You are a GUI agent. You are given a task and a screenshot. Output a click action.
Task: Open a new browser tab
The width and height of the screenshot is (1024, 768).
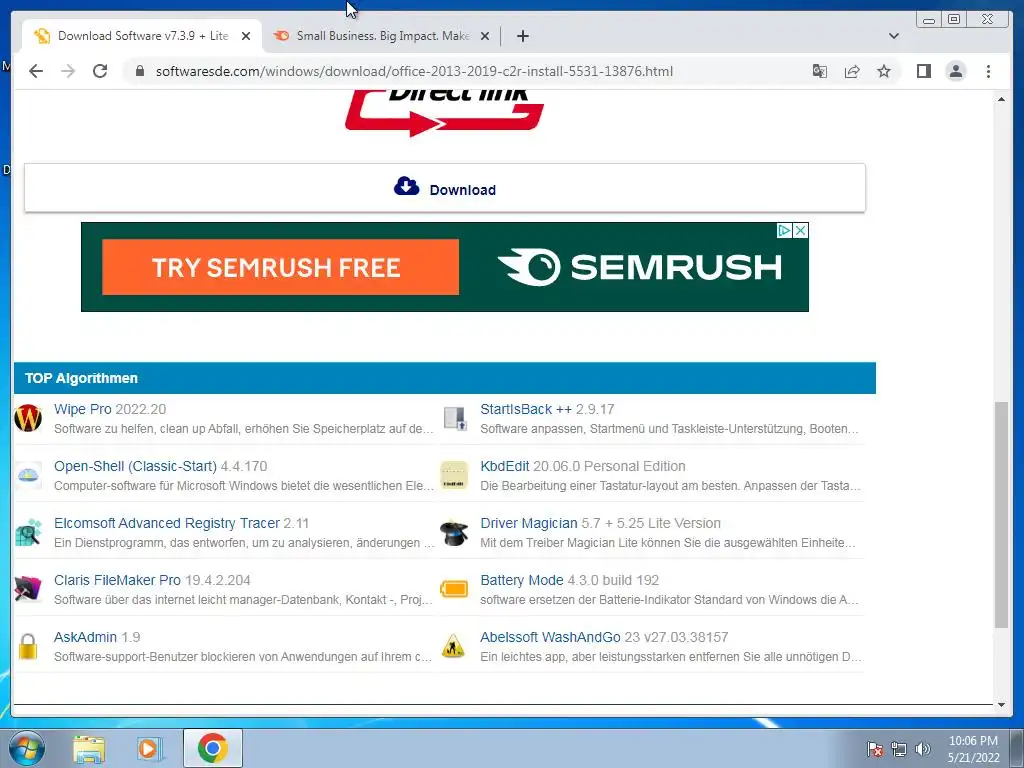pyautogui.click(x=522, y=36)
